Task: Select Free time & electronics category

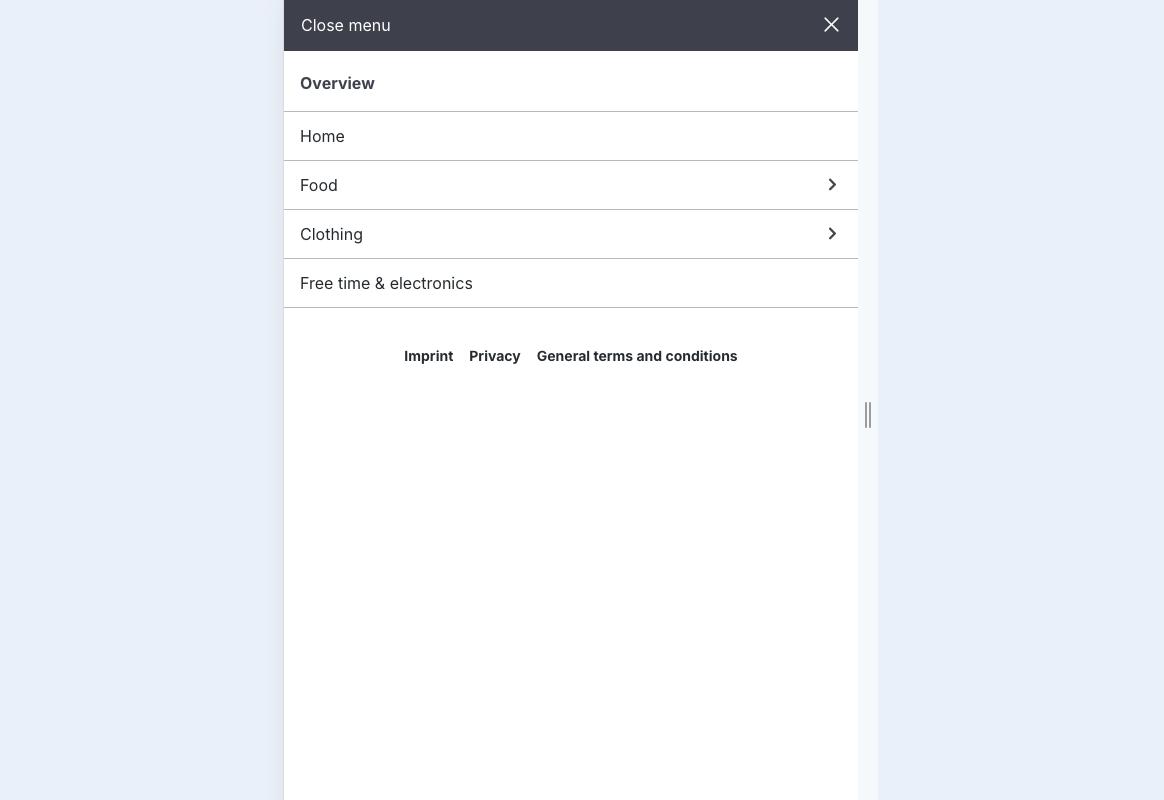Action: 386,283
